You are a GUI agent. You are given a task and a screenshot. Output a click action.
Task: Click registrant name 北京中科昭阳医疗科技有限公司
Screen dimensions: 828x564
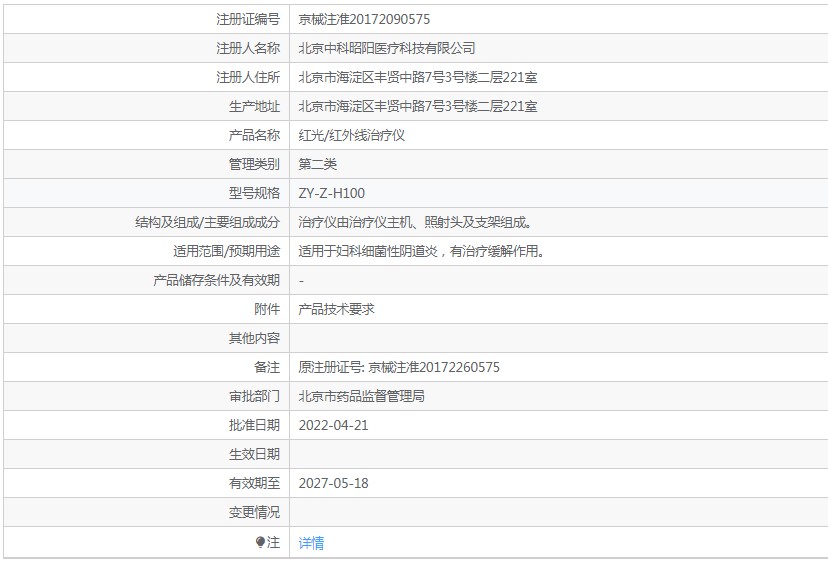387,49
